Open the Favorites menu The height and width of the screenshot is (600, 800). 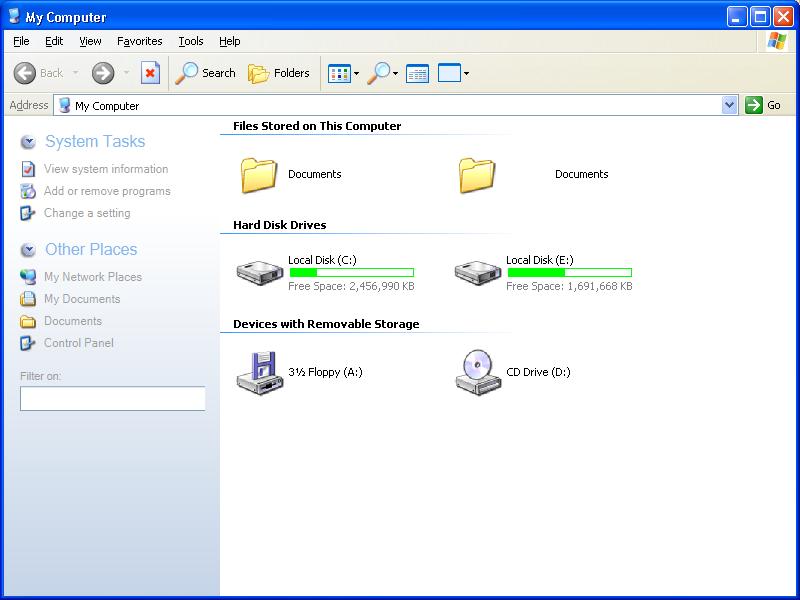(139, 41)
